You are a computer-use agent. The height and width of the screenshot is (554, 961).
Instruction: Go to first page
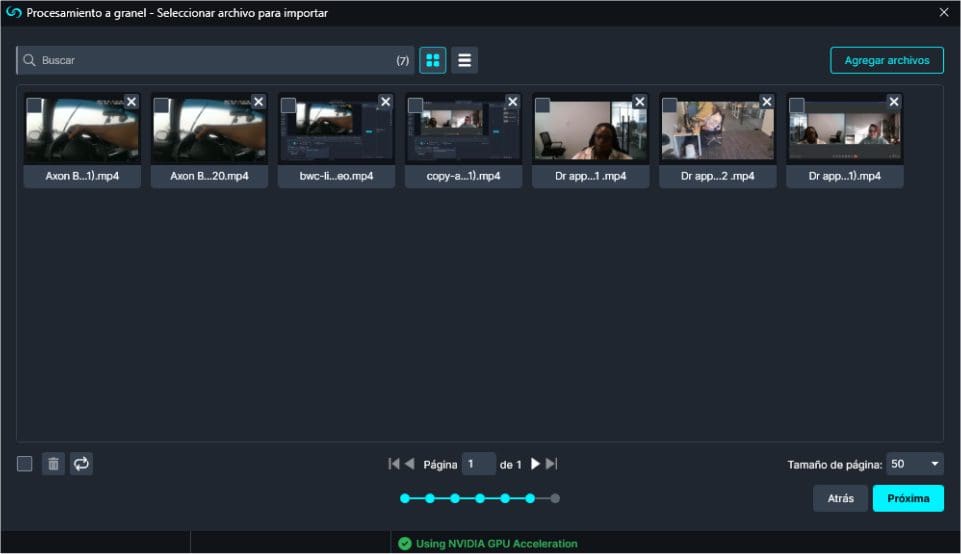[394, 464]
